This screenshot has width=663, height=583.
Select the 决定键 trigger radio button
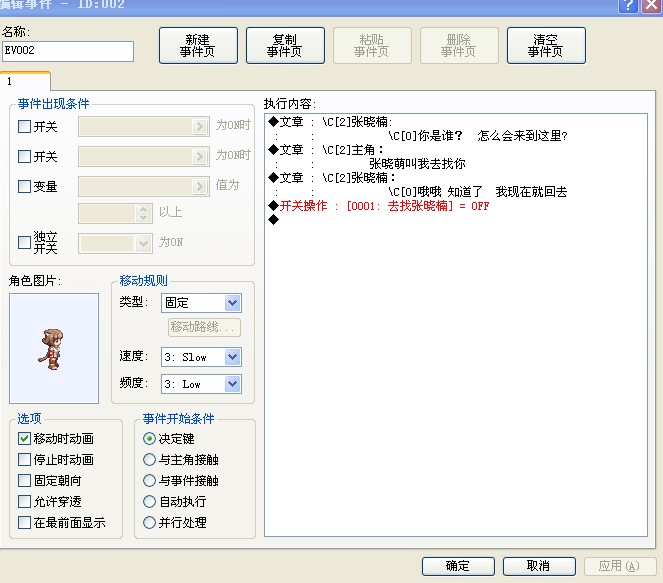point(149,438)
